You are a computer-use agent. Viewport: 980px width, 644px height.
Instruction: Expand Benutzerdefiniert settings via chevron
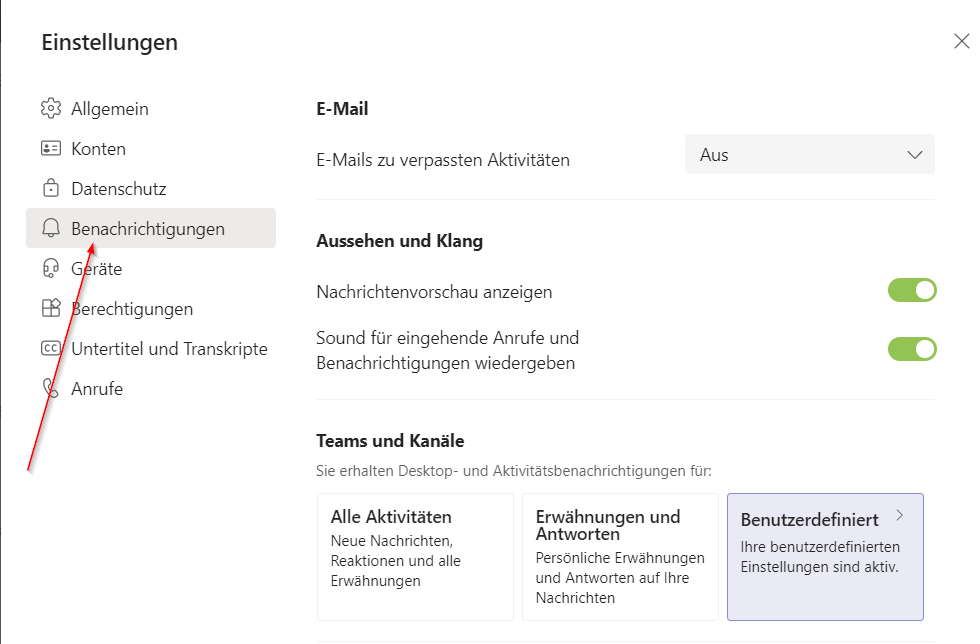[x=900, y=515]
